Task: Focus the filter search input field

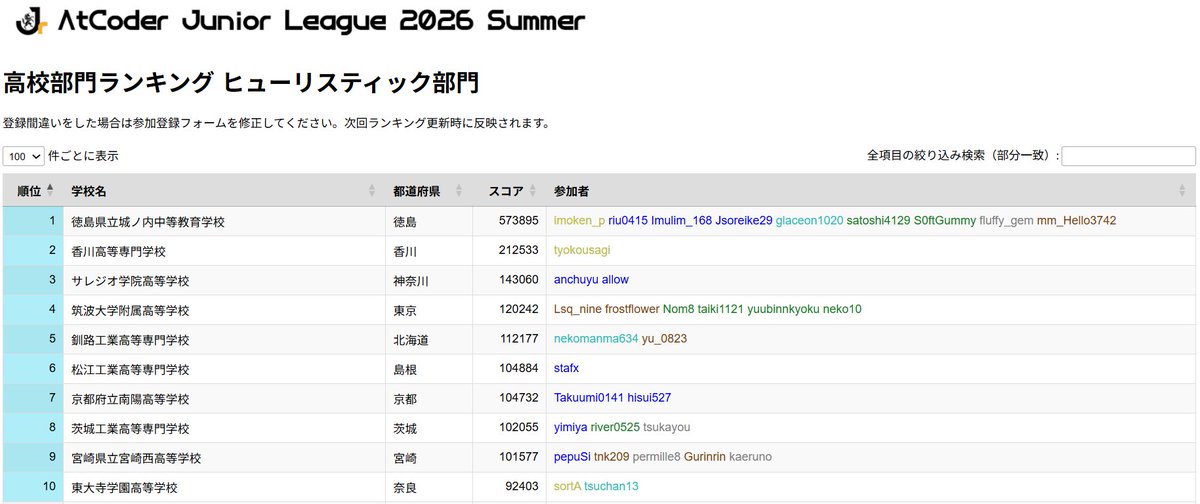Action: pyautogui.click(x=1128, y=156)
